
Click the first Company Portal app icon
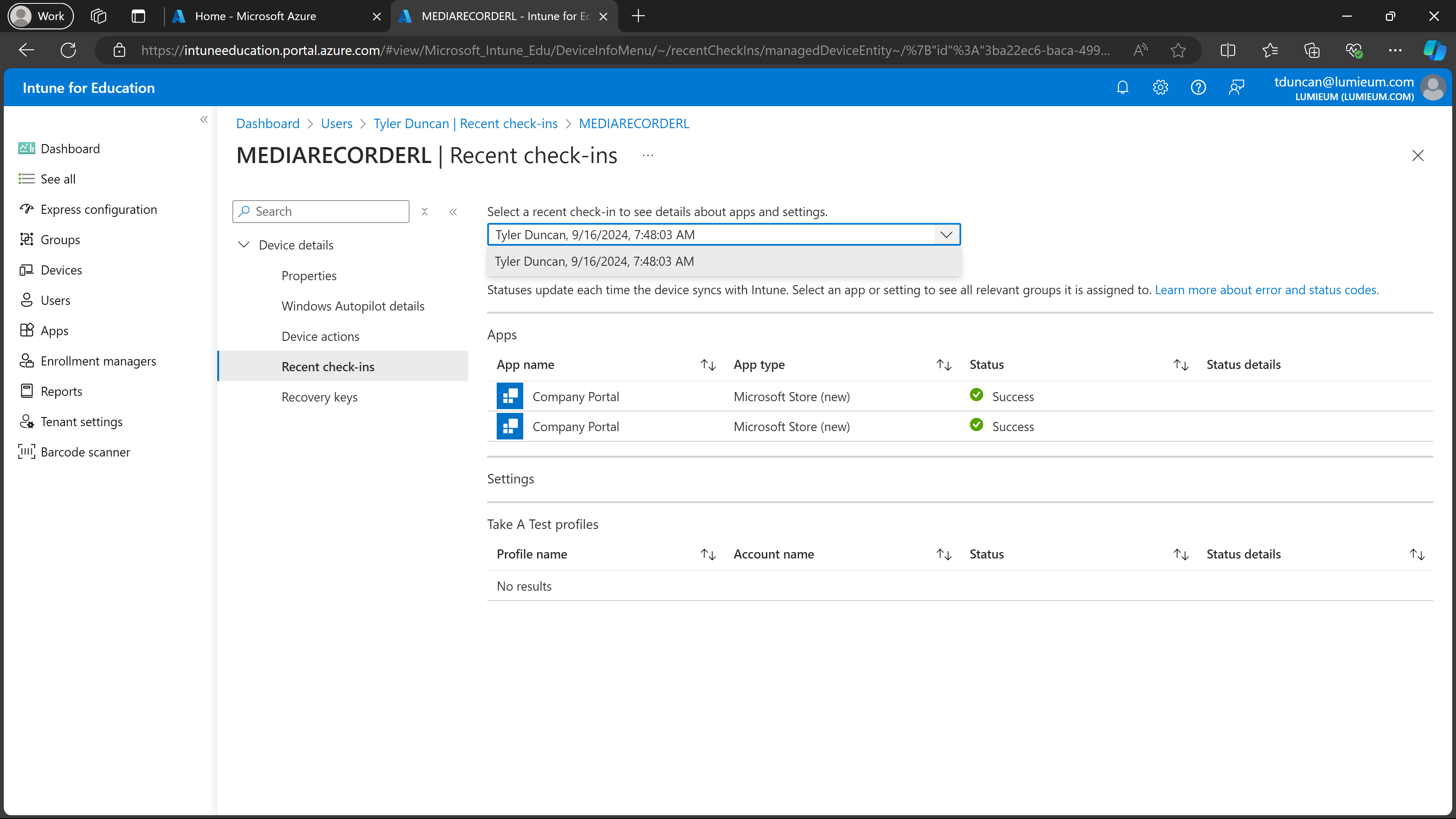click(x=510, y=396)
